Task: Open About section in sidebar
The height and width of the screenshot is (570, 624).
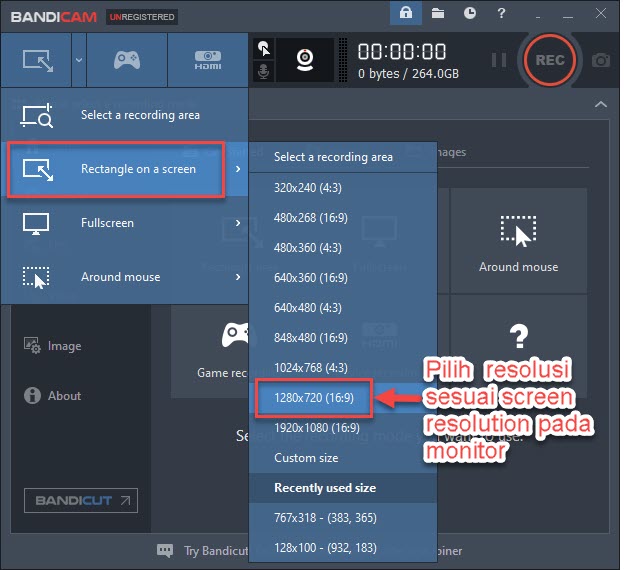Action: [53, 395]
